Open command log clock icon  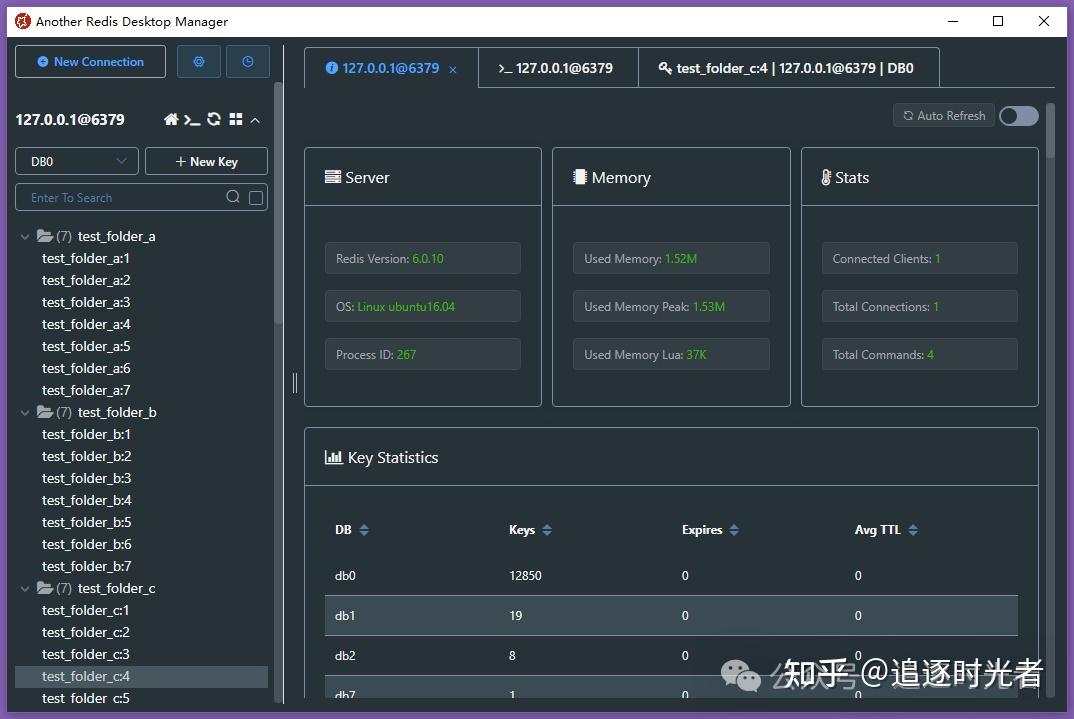[247, 62]
